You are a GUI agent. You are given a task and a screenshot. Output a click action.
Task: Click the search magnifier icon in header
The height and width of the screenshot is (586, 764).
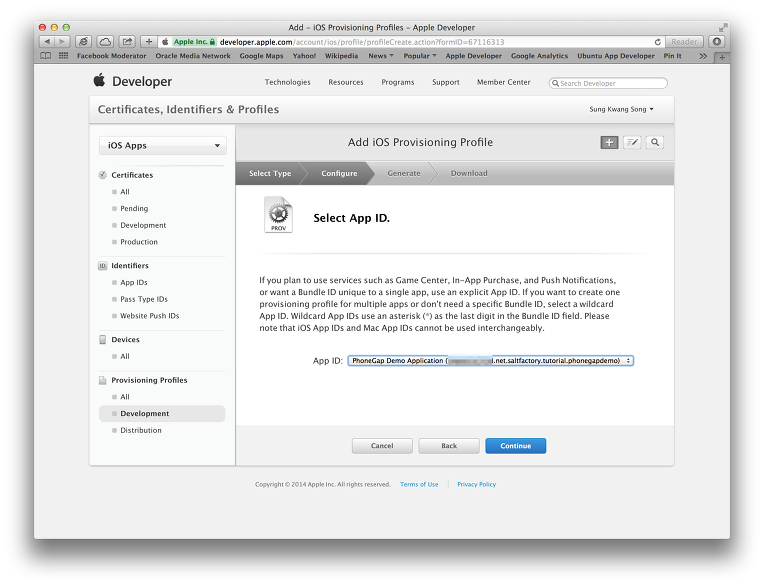[x=655, y=142]
